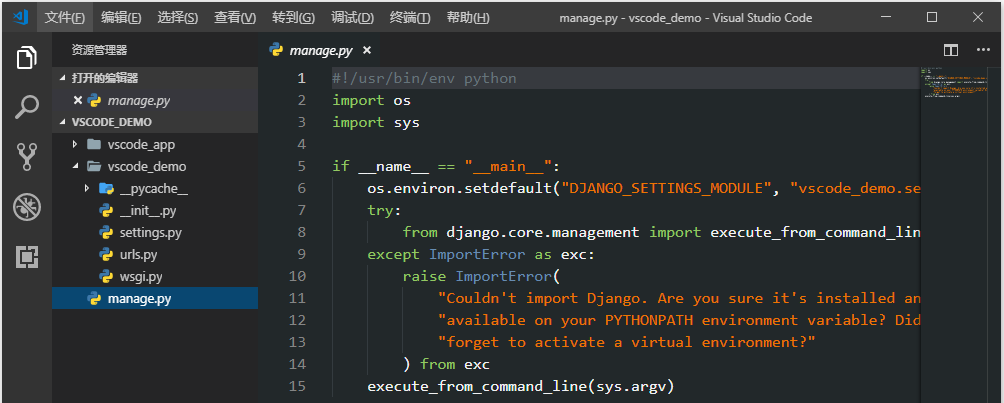Image resolution: width=1004 pixels, height=403 pixels.
Task: Open the Extensions view icon
Action: click(26, 257)
